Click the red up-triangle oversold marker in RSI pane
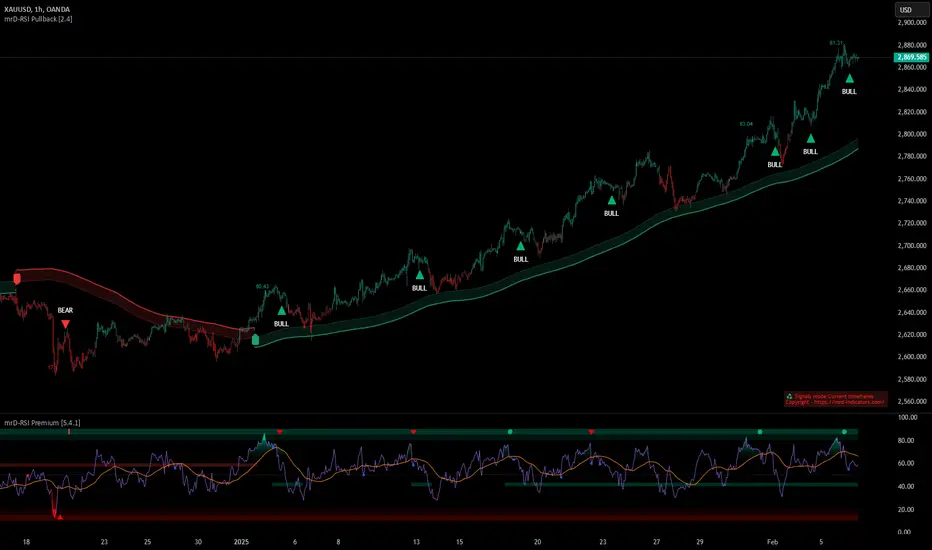This screenshot has width=932, height=550. (x=60, y=517)
